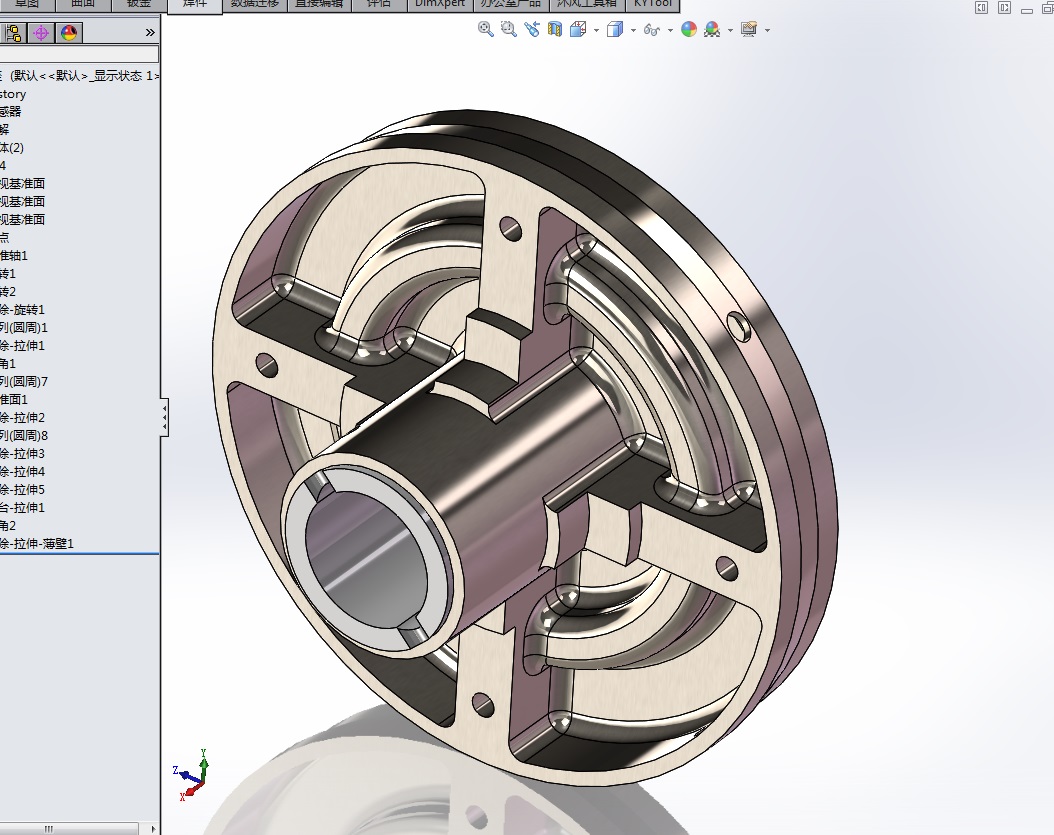Click the feature tree filter input box

pos(79,54)
